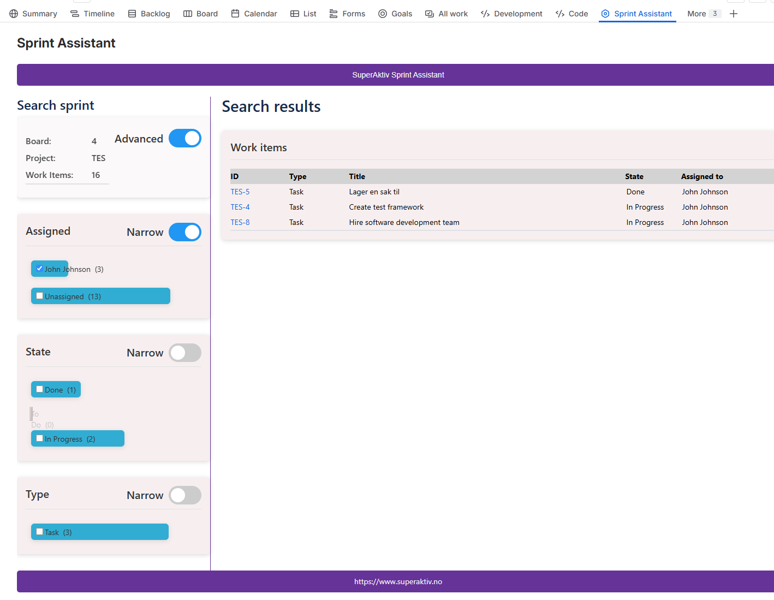Click the plus icon to add tab
The height and width of the screenshot is (600, 774).
(734, 14)
